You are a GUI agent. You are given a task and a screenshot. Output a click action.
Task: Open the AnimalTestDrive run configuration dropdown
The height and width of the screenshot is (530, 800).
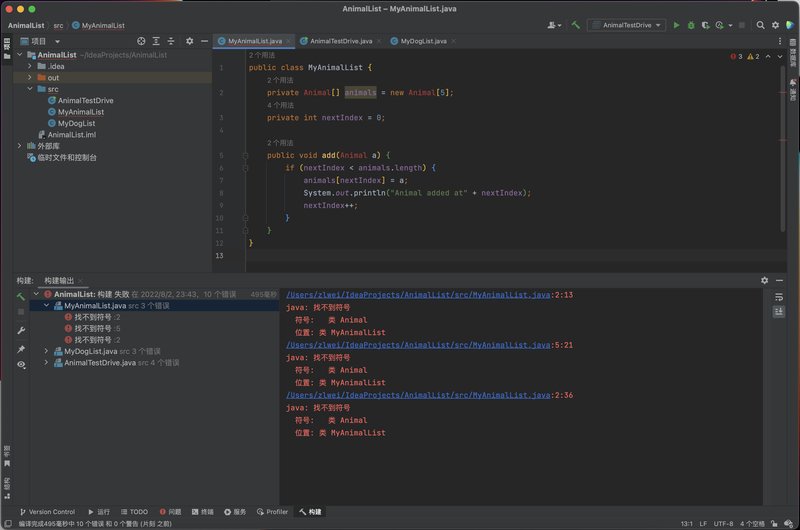point(627,25)
